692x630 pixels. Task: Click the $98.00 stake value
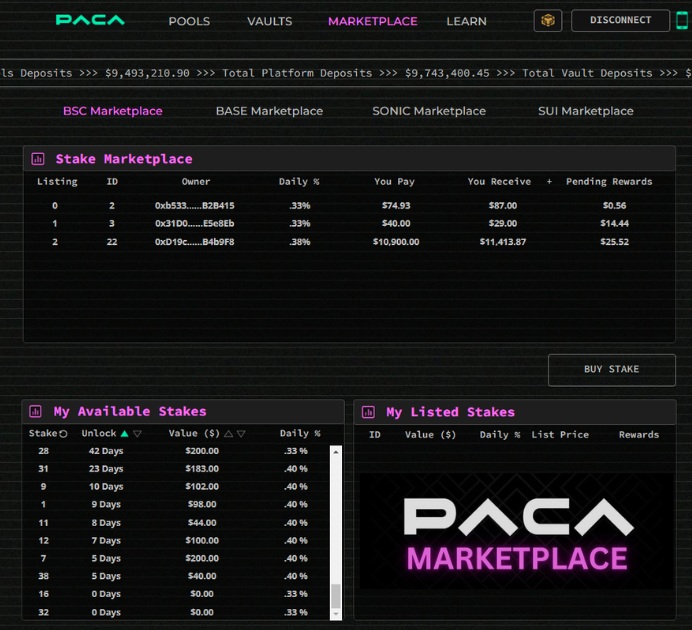[x=202, y=504]
